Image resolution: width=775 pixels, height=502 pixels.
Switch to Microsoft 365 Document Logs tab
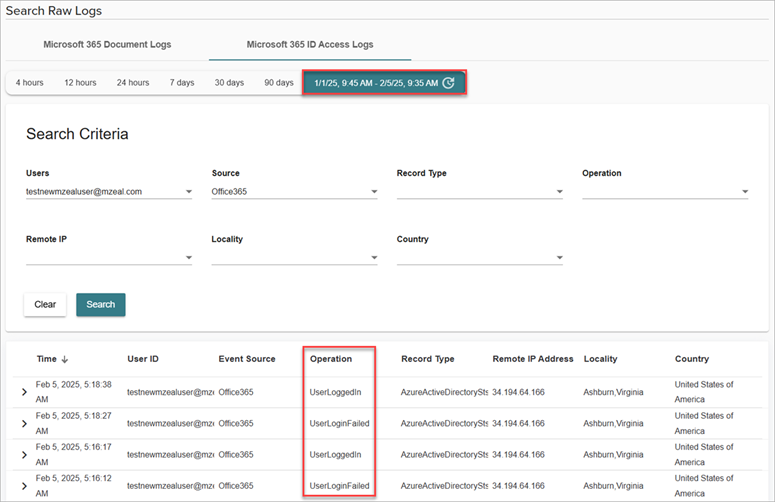coord(107,45)
